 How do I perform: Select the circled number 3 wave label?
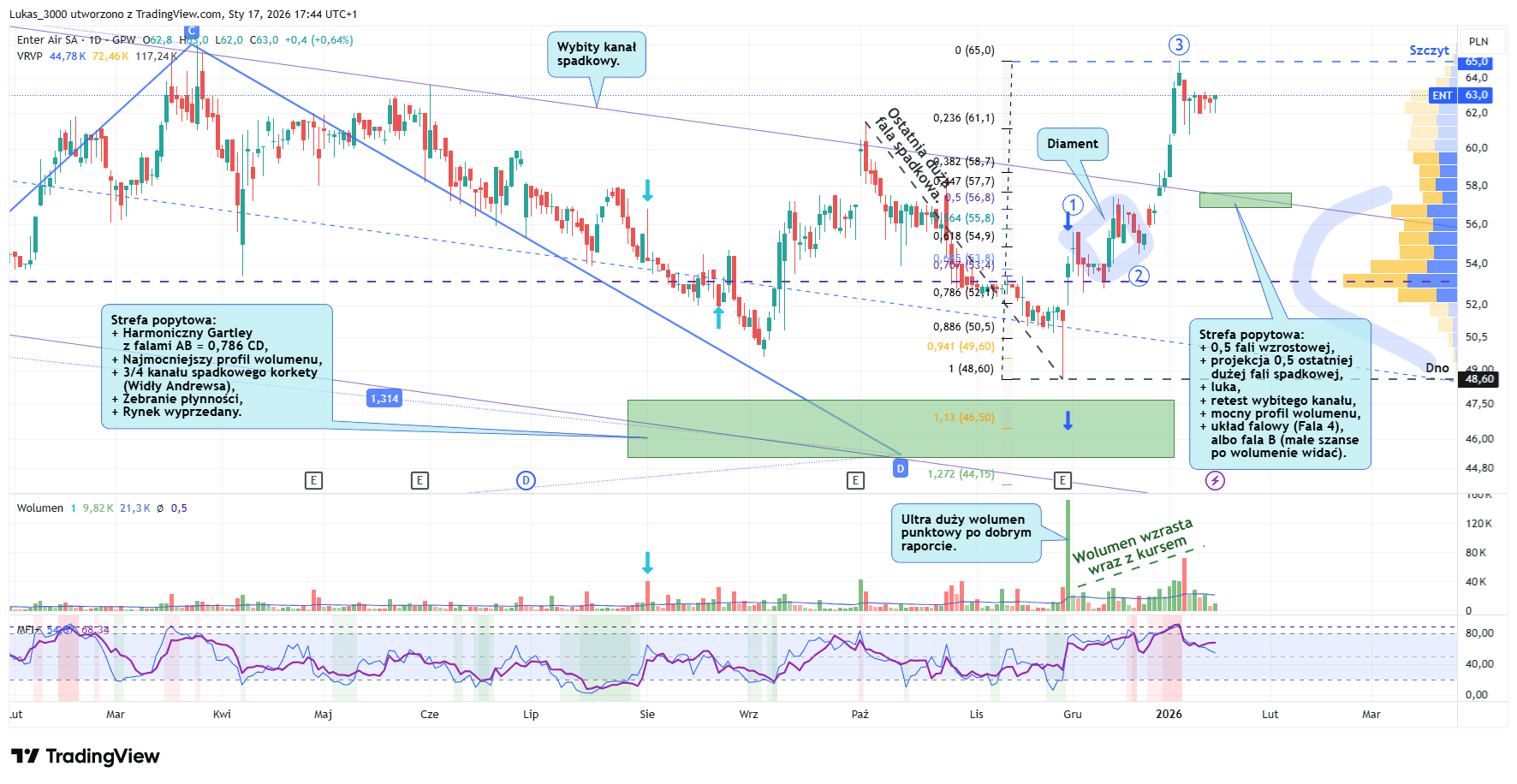tap(1179, 45)
